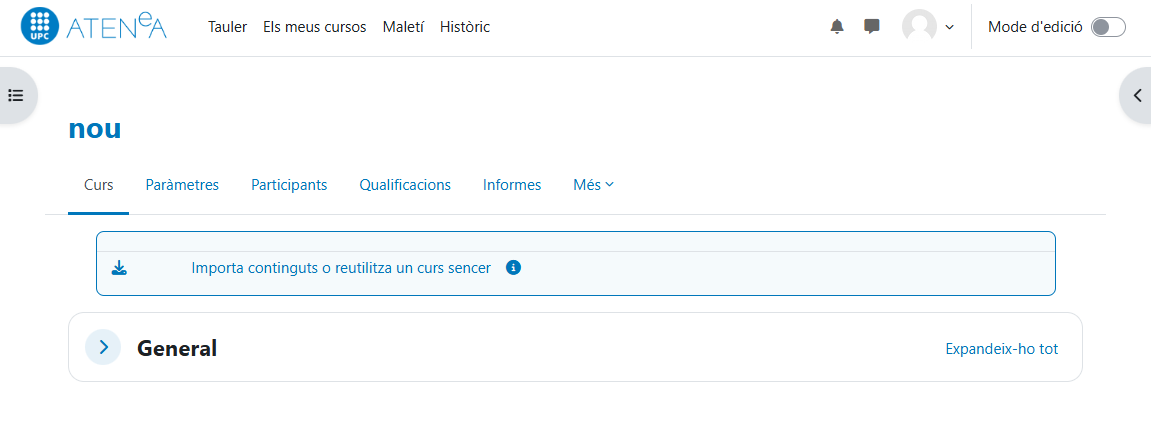Click the Expandeix-ho tot link
This screenshot has width=1151, height=446.
pyautogui.click(x=1001, y=349)
